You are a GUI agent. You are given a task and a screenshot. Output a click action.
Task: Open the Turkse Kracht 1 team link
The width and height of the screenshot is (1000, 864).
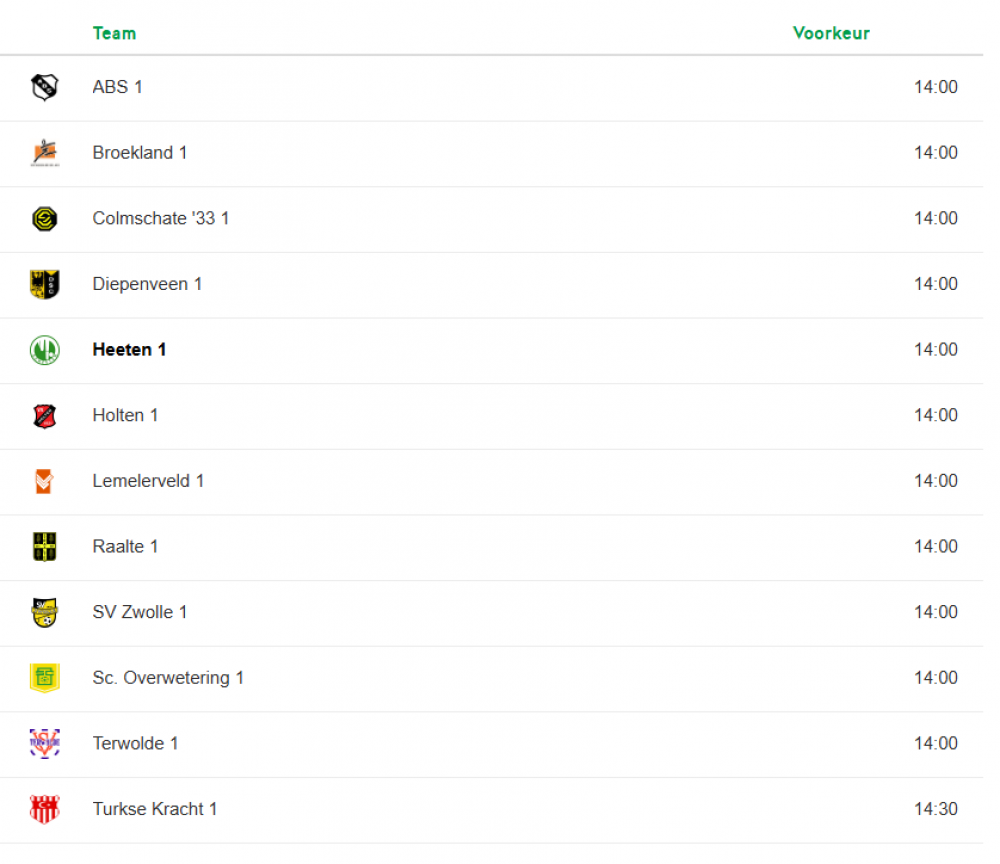(x=155, y=809)
